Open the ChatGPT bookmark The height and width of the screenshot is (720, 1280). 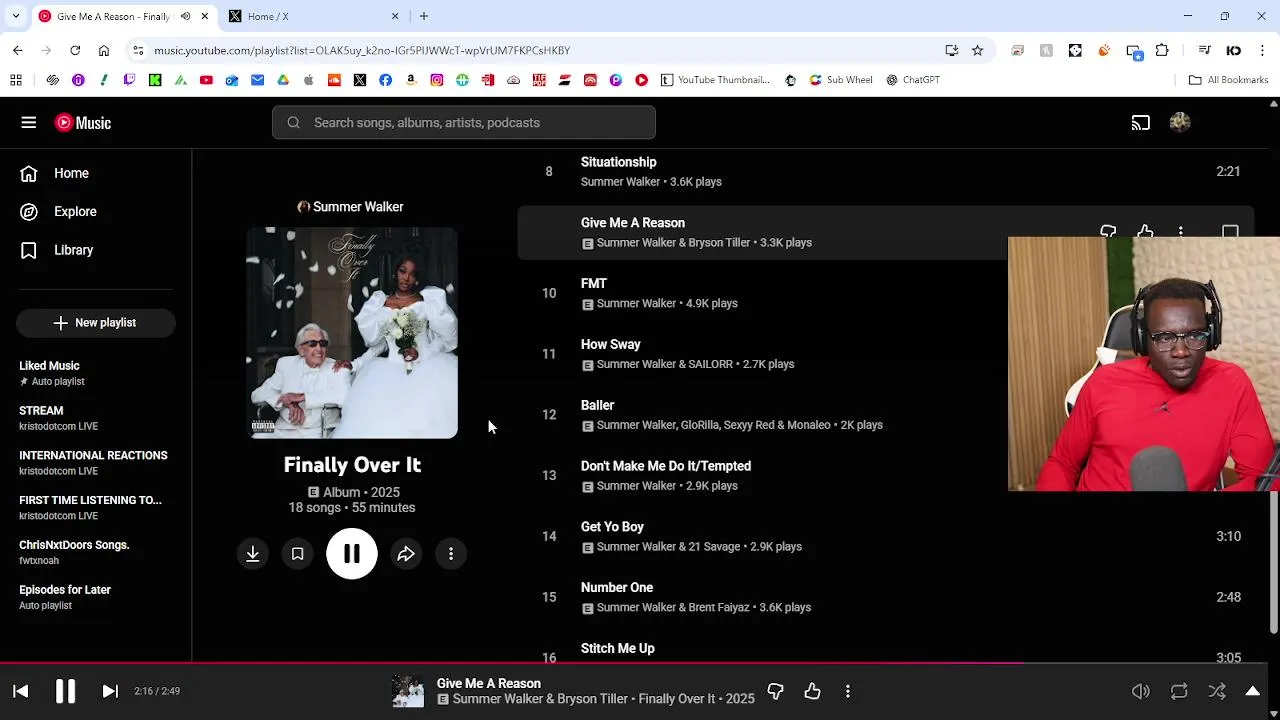[913, 80]
